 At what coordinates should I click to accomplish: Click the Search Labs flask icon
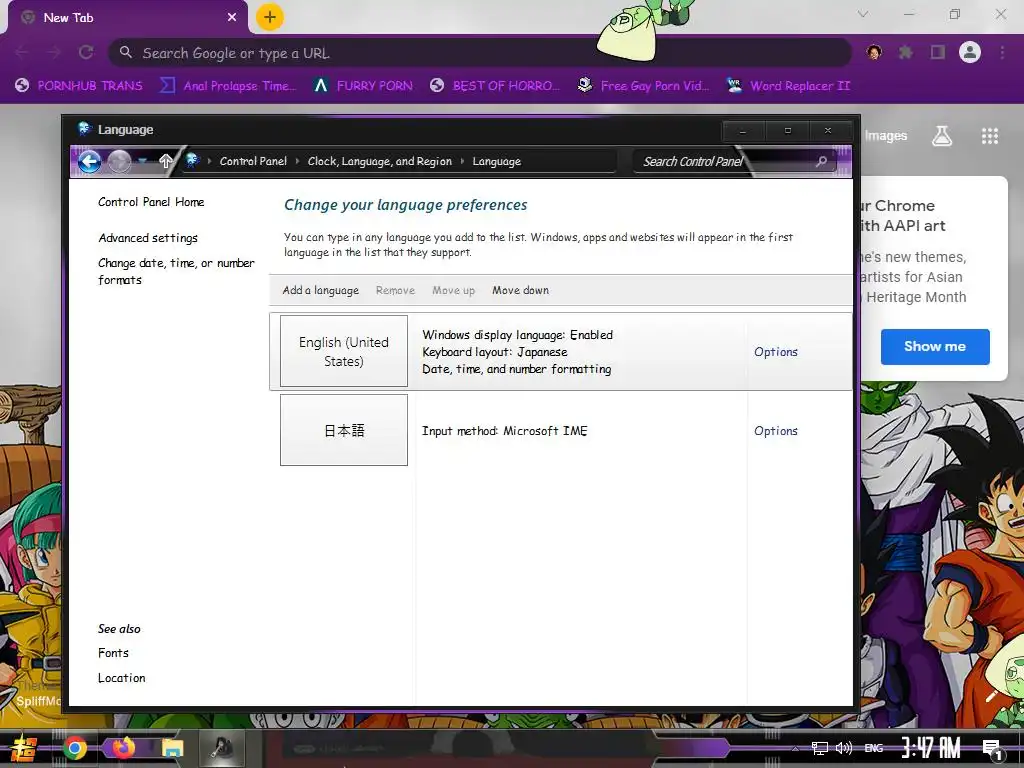[942, 136]
